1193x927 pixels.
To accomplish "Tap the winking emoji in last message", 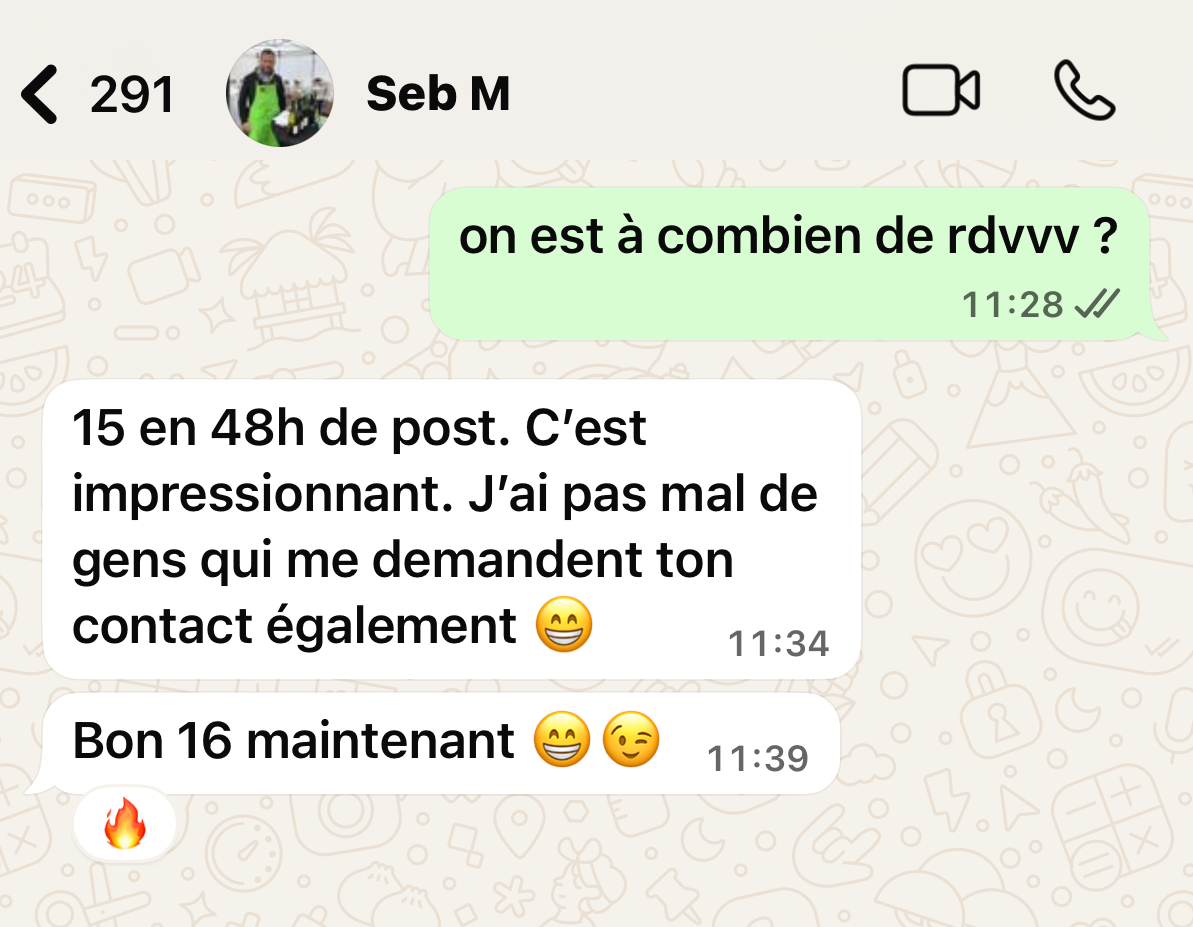I will pyautogui.click(x=631, y=739).
